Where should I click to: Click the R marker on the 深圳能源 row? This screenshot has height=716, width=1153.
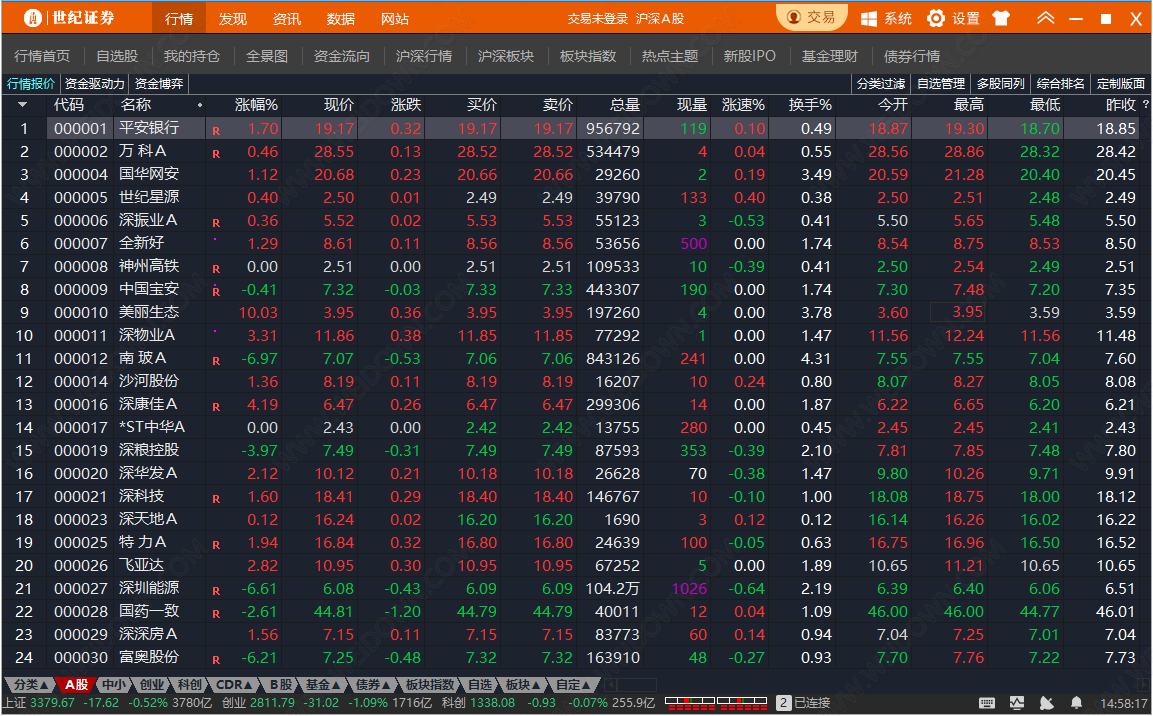coord(216,590)
